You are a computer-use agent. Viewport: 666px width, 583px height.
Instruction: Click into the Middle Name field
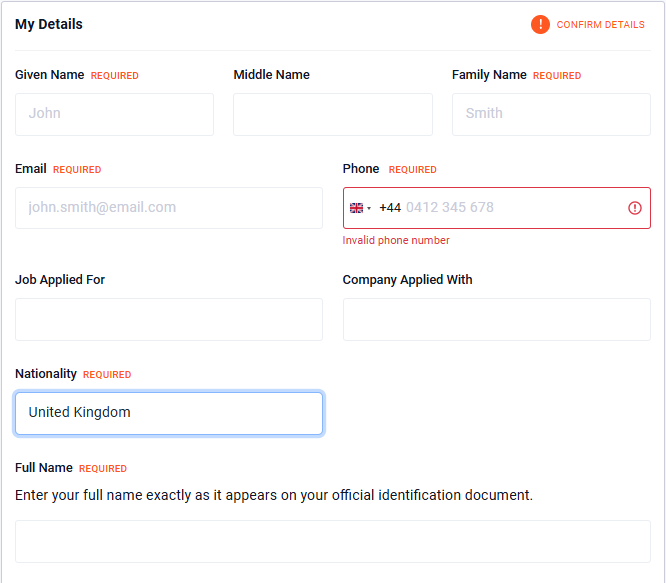point(332,114)
